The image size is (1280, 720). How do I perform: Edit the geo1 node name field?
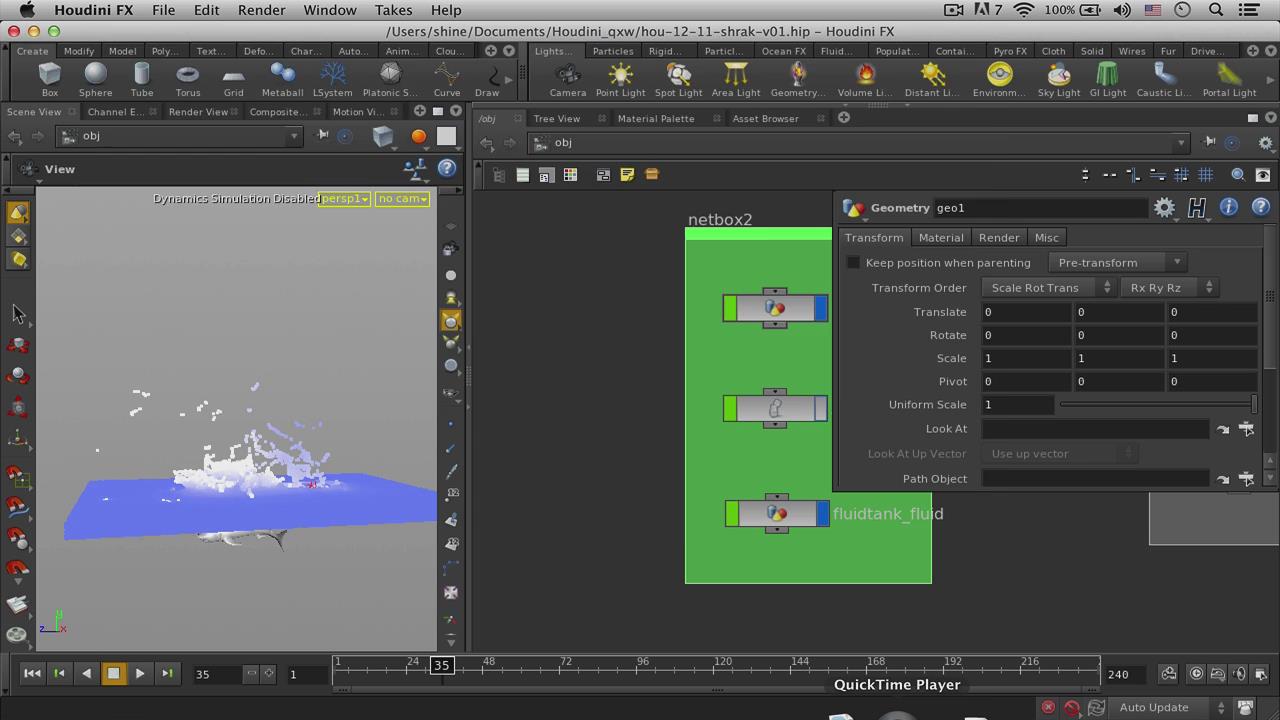1040,208
